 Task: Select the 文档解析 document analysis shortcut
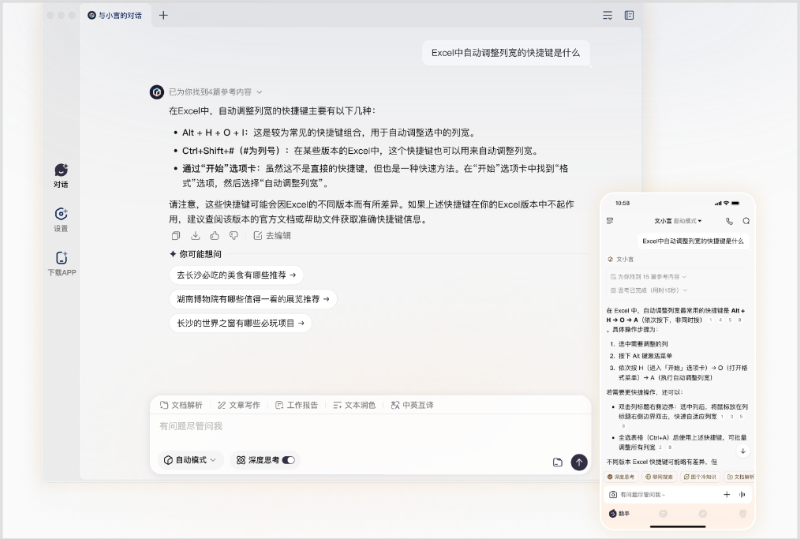pos(181,405)
